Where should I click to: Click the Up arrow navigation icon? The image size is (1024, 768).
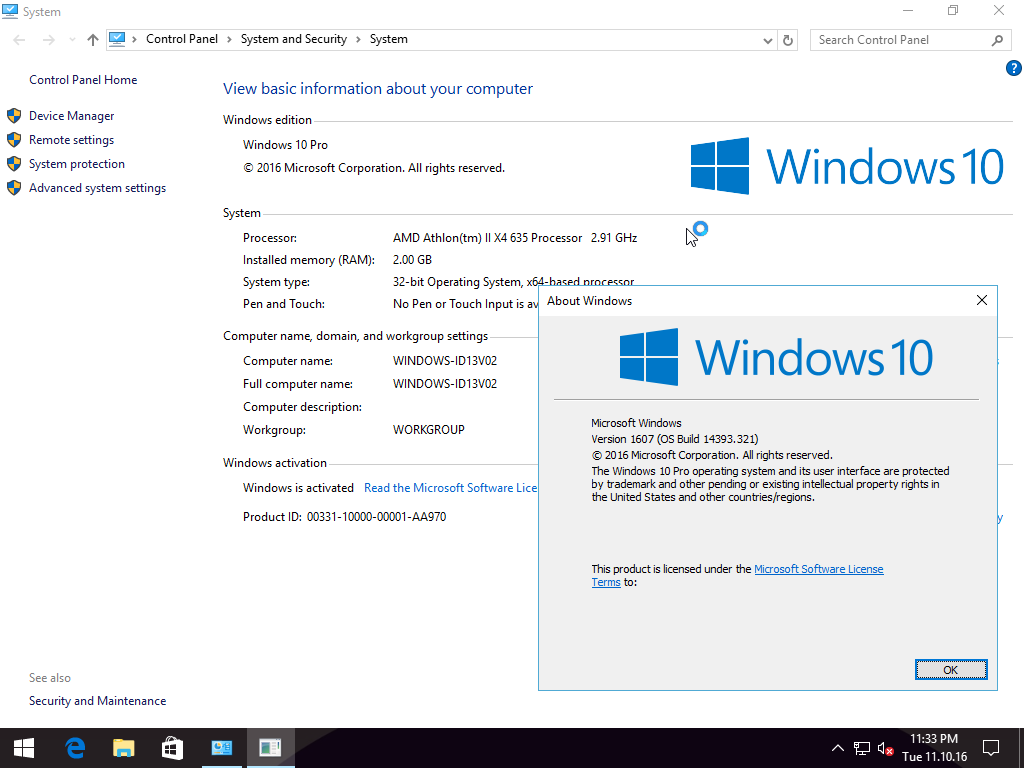click(x=93, y=40)
